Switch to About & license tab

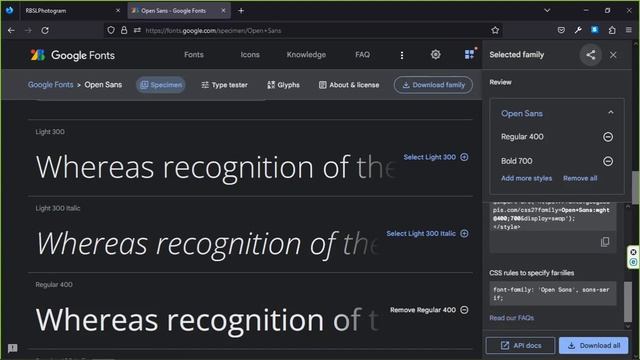(x=349, y=85)
